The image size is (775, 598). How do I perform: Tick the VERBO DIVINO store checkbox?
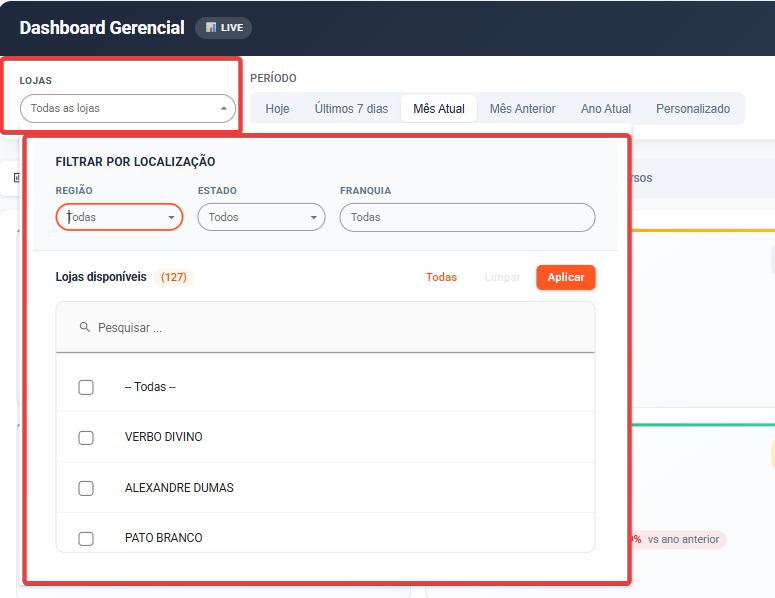pos(86,437)
